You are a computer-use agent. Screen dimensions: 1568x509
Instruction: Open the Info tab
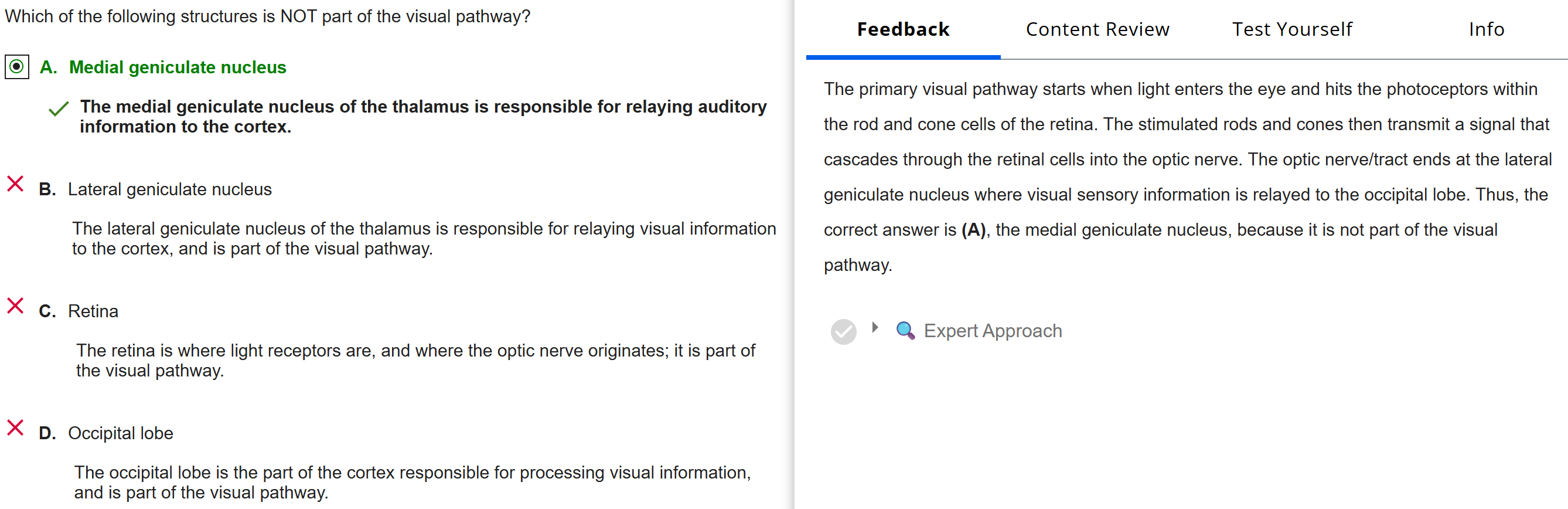click(x=1486, y=29)
